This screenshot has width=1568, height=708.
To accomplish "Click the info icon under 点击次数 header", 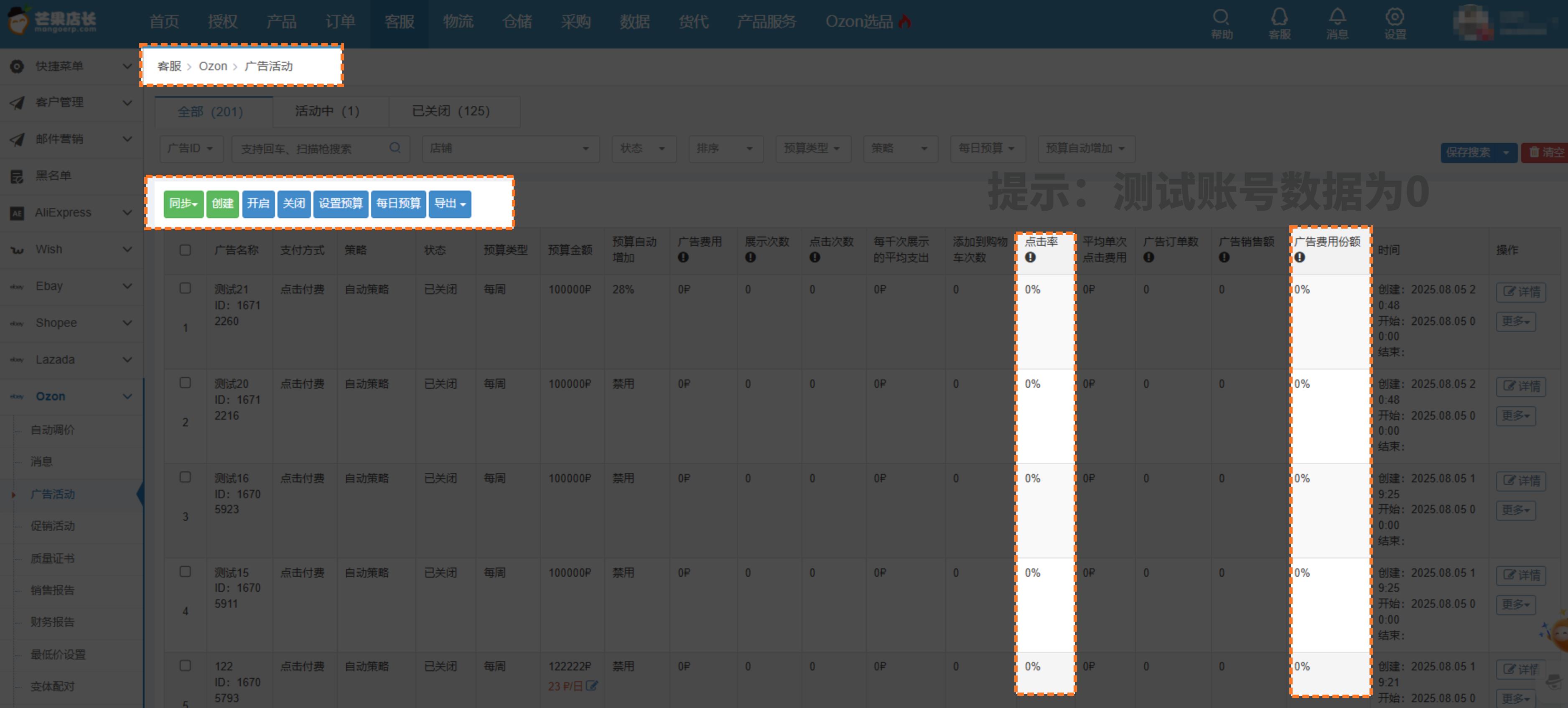I will tap(815, 257).
